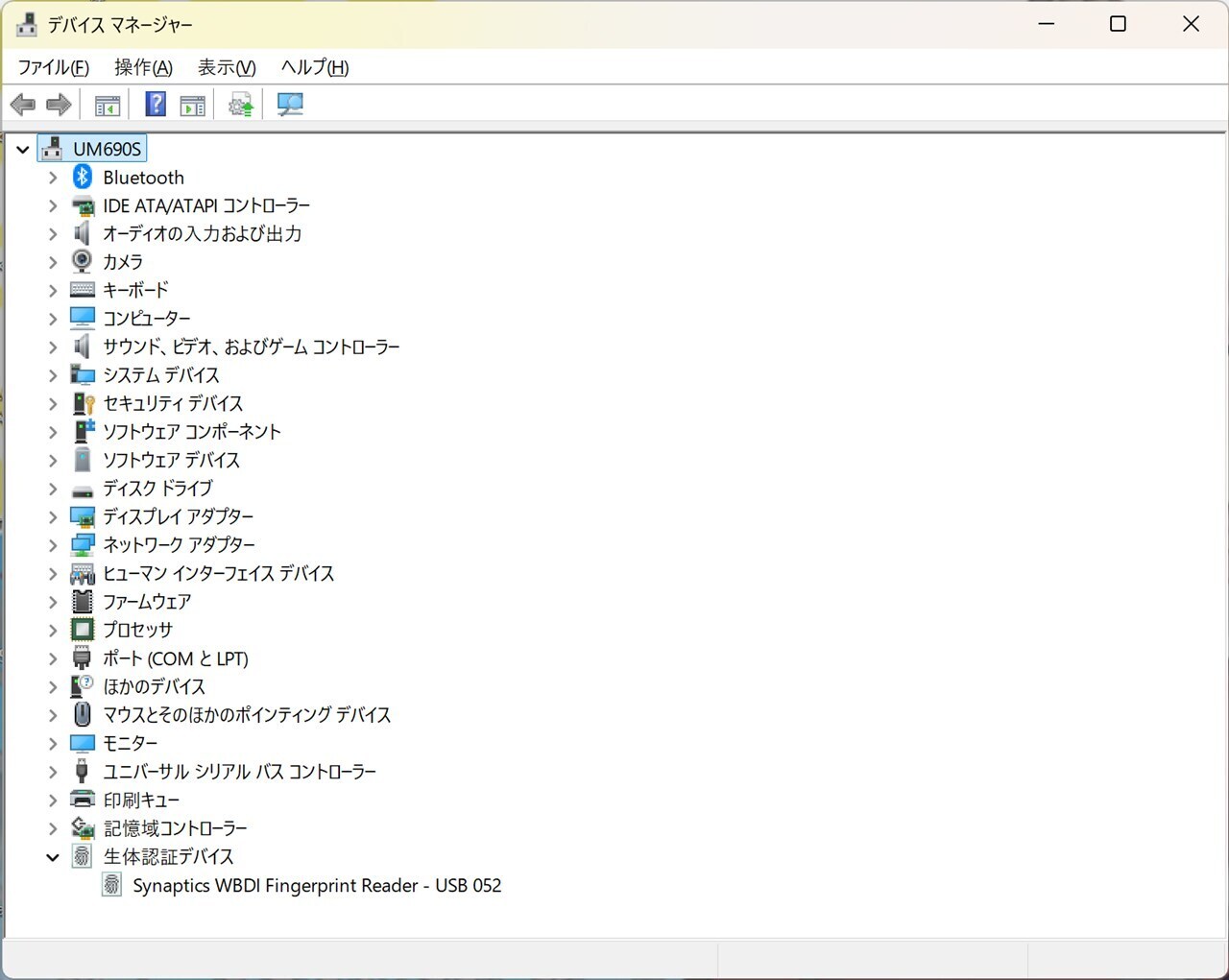Open the blue Help question-mark toolbar icon

(x=155, y=105)
